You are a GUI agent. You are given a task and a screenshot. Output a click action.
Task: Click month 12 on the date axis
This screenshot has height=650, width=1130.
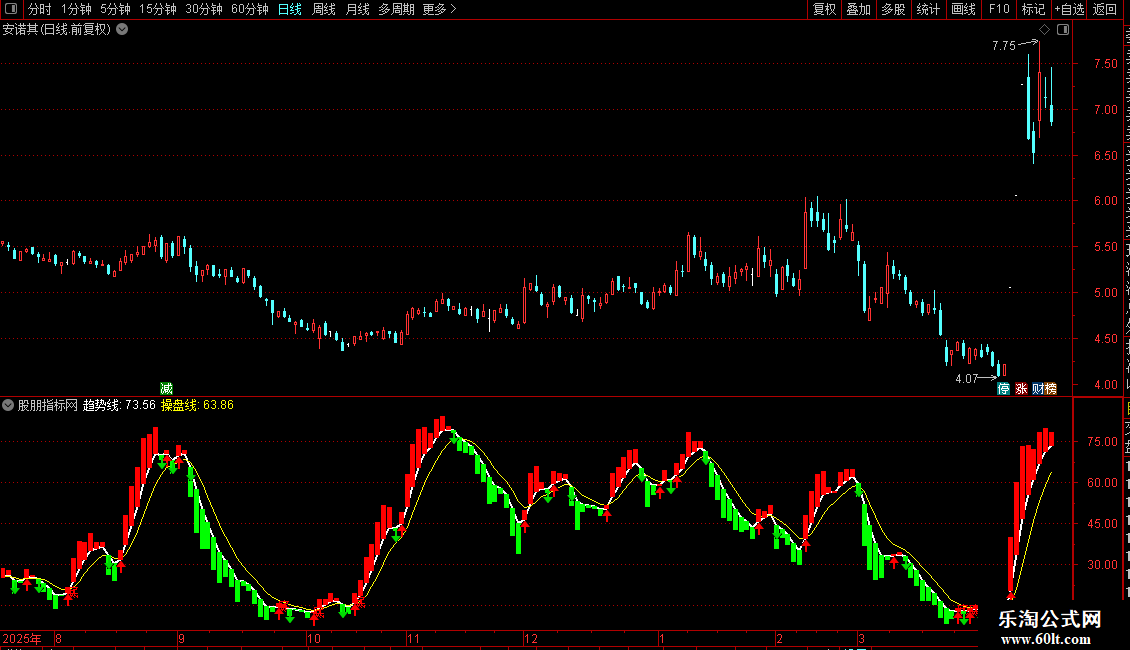click(530, 638)
